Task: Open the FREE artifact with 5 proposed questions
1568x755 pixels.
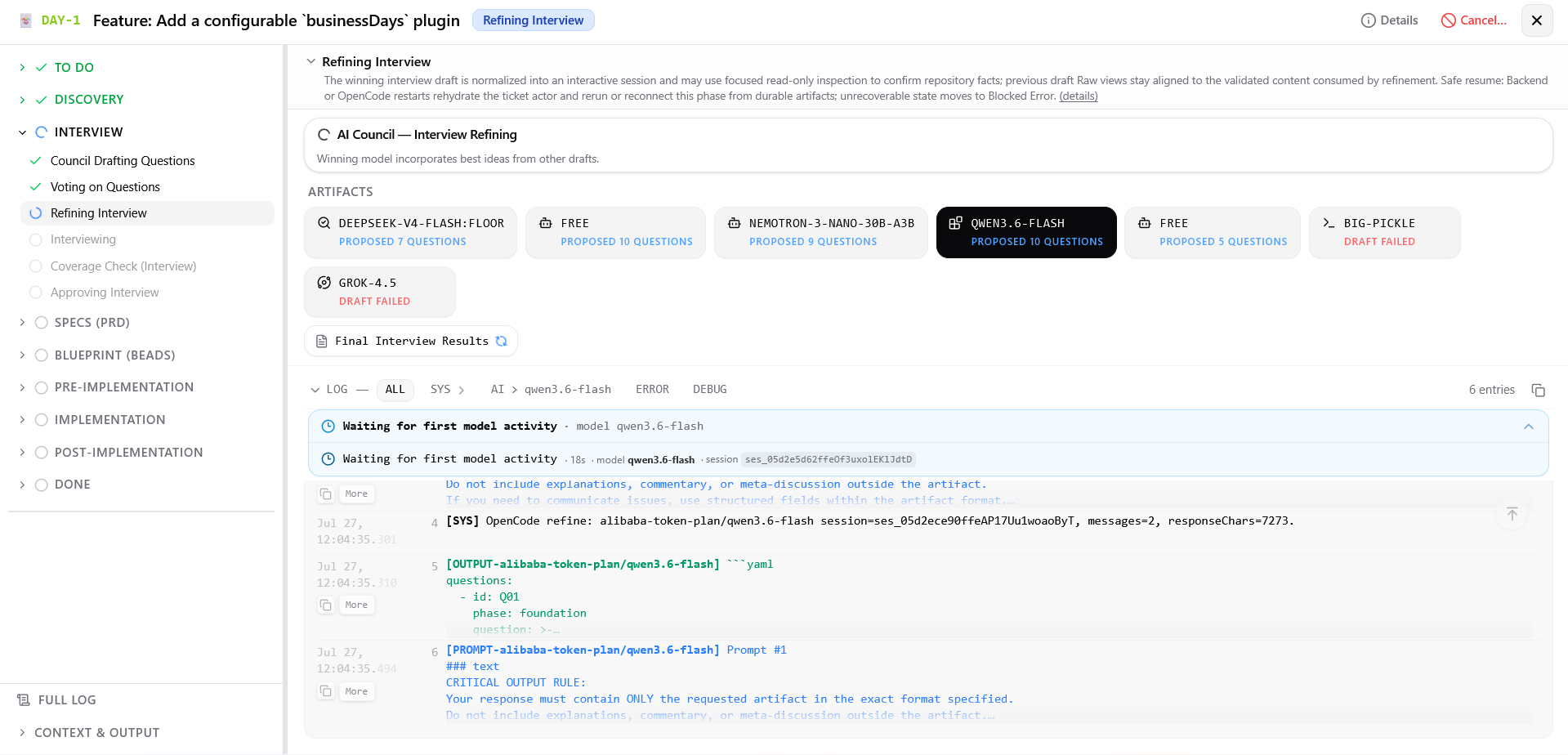Action: (1213, 233)
